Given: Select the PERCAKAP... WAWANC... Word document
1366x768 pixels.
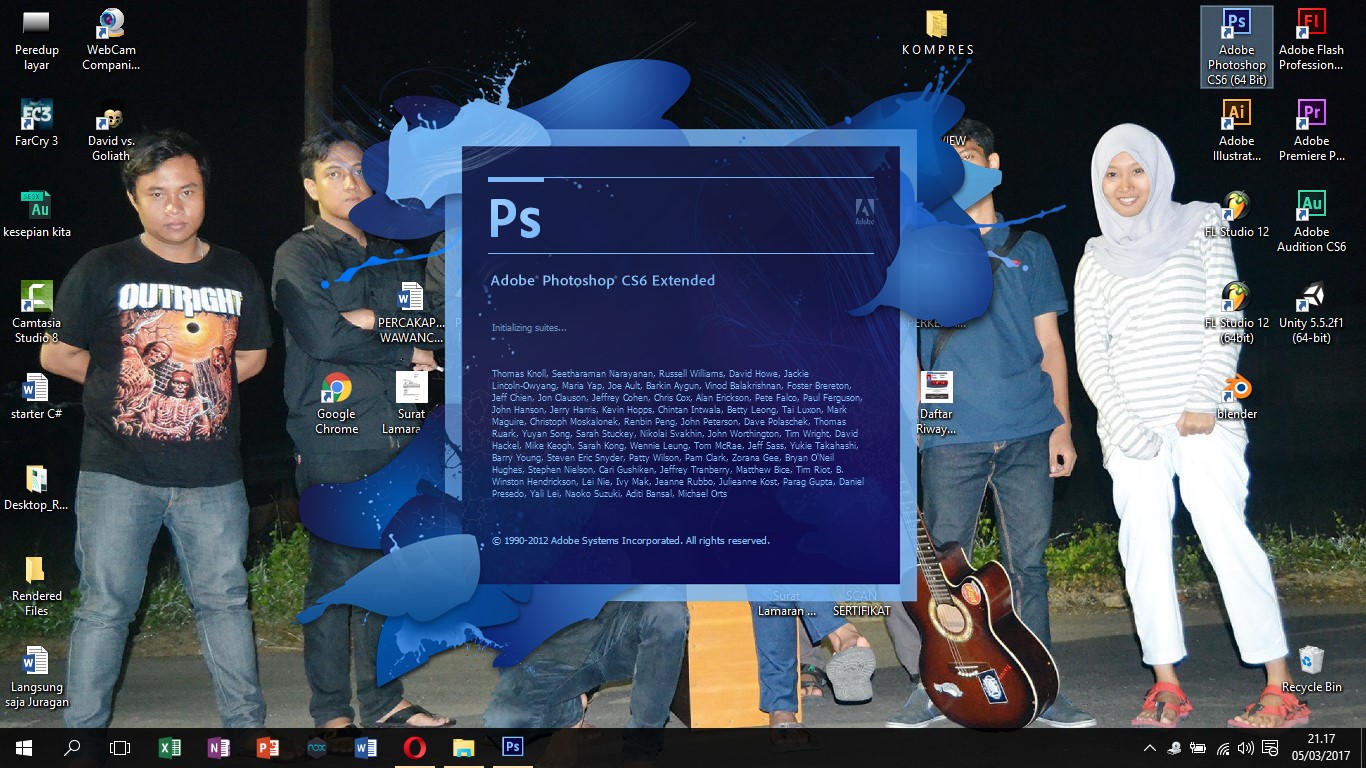Looking at the screenshot, I should click(x=411, y=313).
